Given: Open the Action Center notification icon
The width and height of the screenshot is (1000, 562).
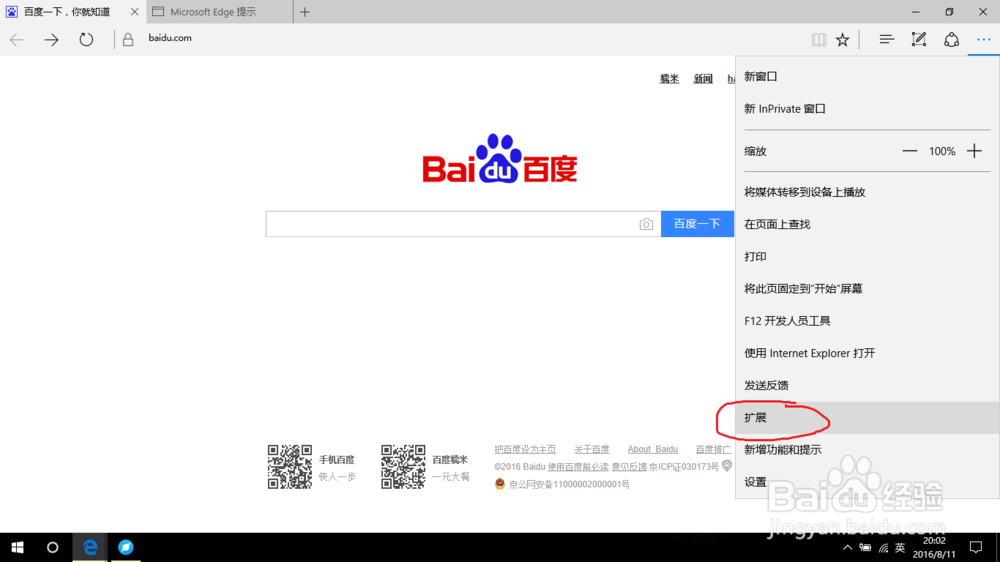Looking at the screenshot, I should [976, 547].
